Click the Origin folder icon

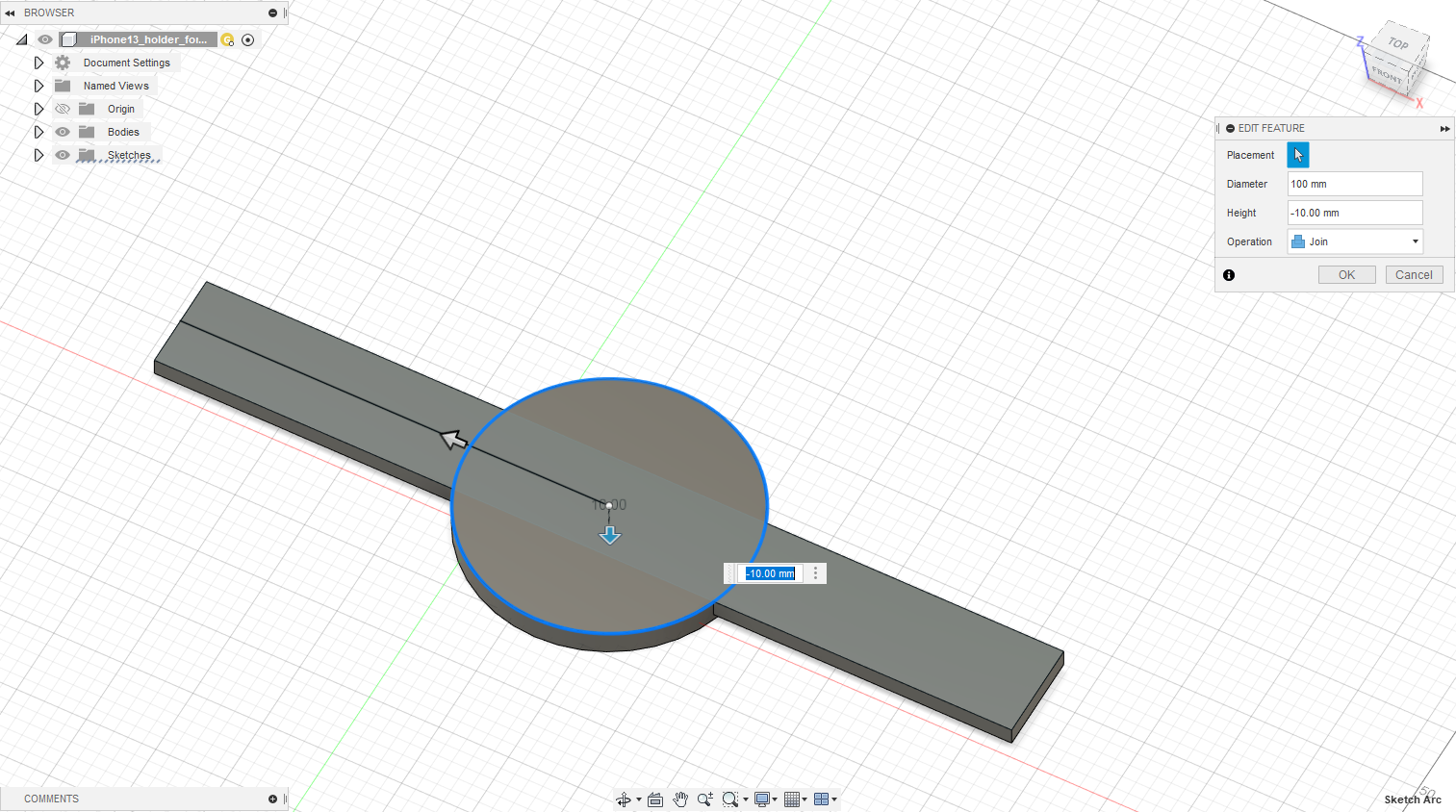click(x=87, y=109)
